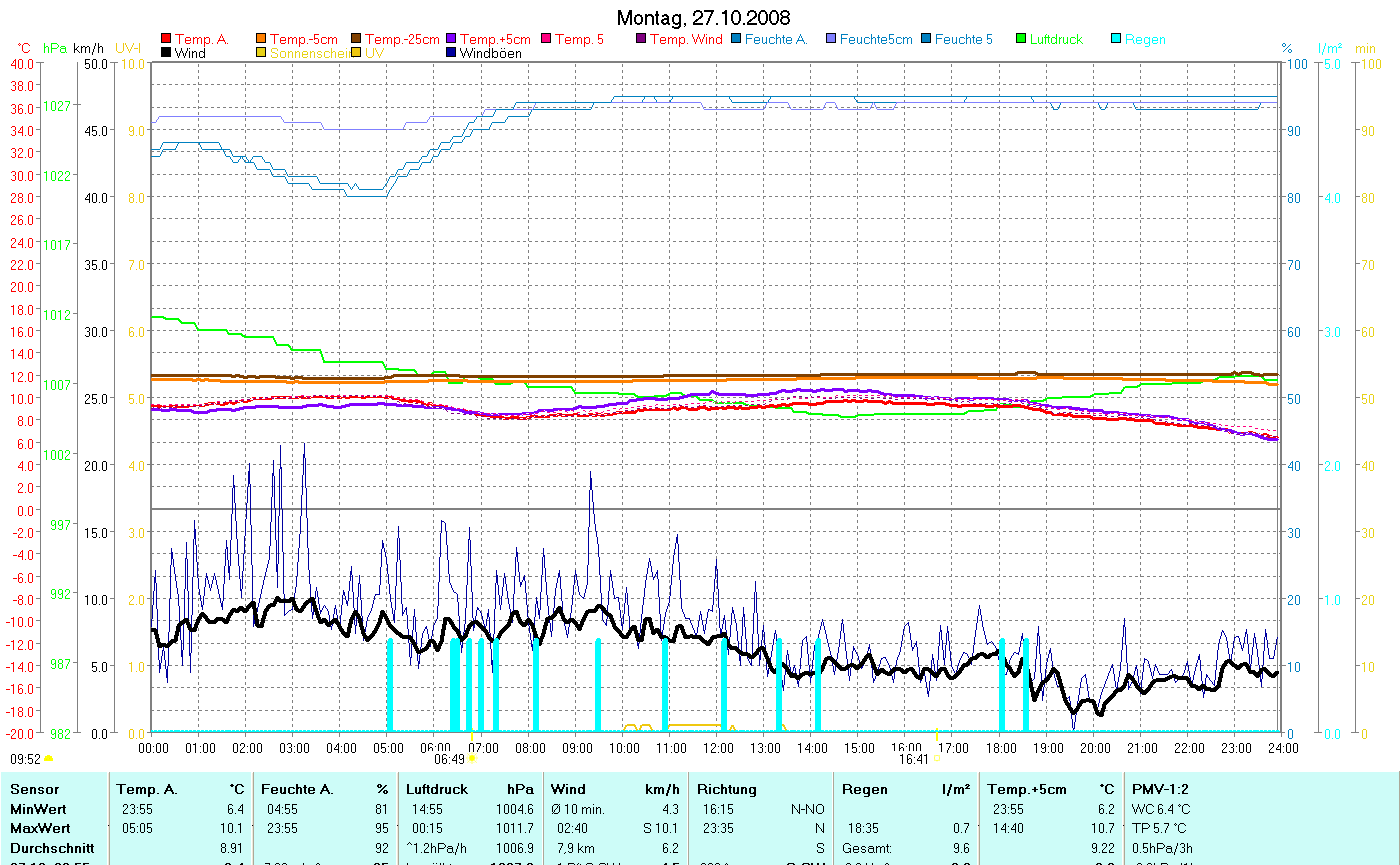Click the yellow Sonnenschein legend square
This screenshot has height=865, width=1400.
(262, 53)
